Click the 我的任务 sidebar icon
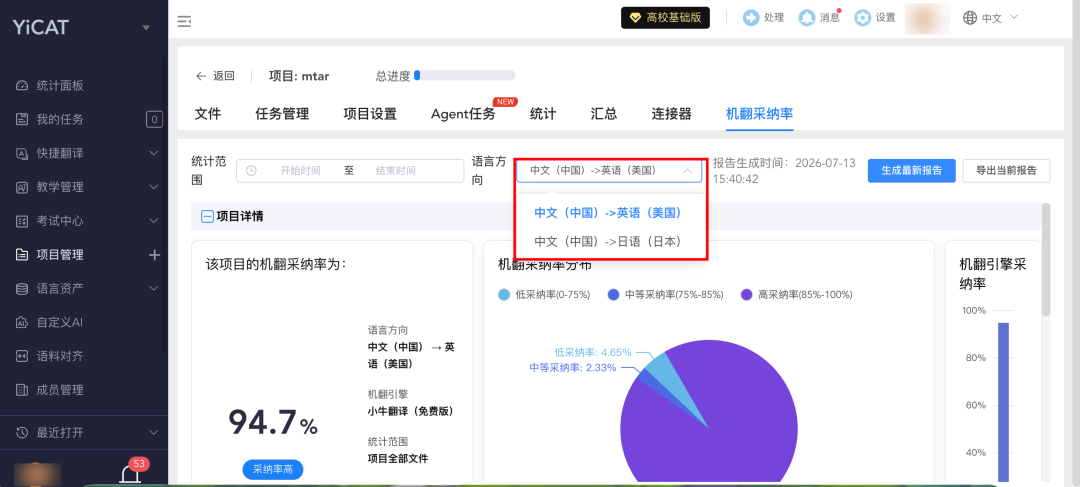Image resolution: width=1080 pixels, height=487 pixels. [x=22, y=120]
